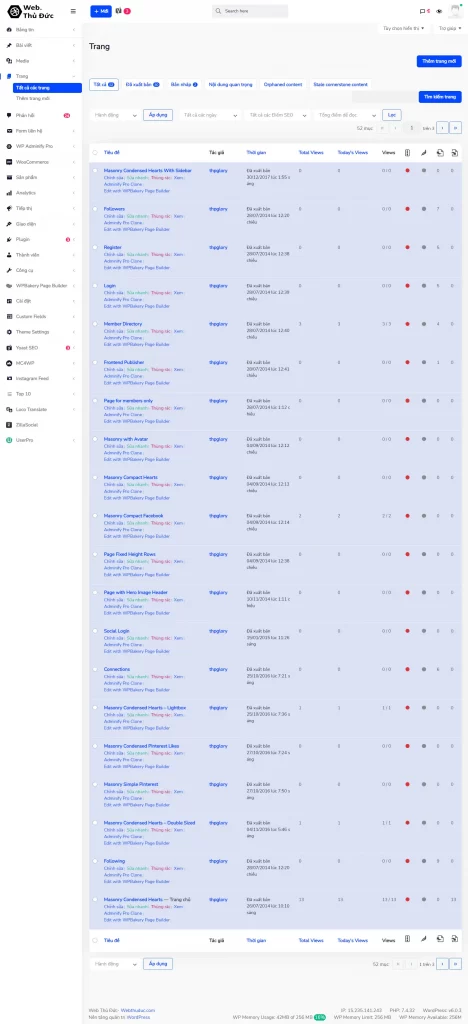Open the Orphaned content tab

(x=283, y=84)
